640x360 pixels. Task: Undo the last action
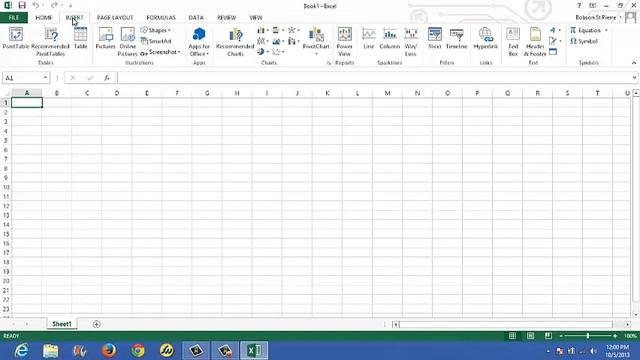pyautogui.click(x=36, y=5)
